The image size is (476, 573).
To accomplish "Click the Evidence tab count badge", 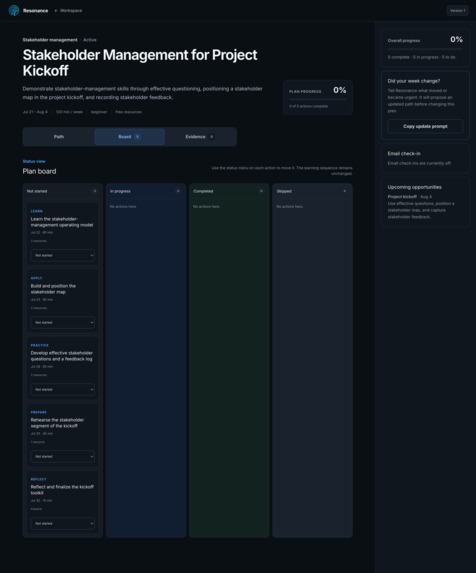I will (212, 137).
